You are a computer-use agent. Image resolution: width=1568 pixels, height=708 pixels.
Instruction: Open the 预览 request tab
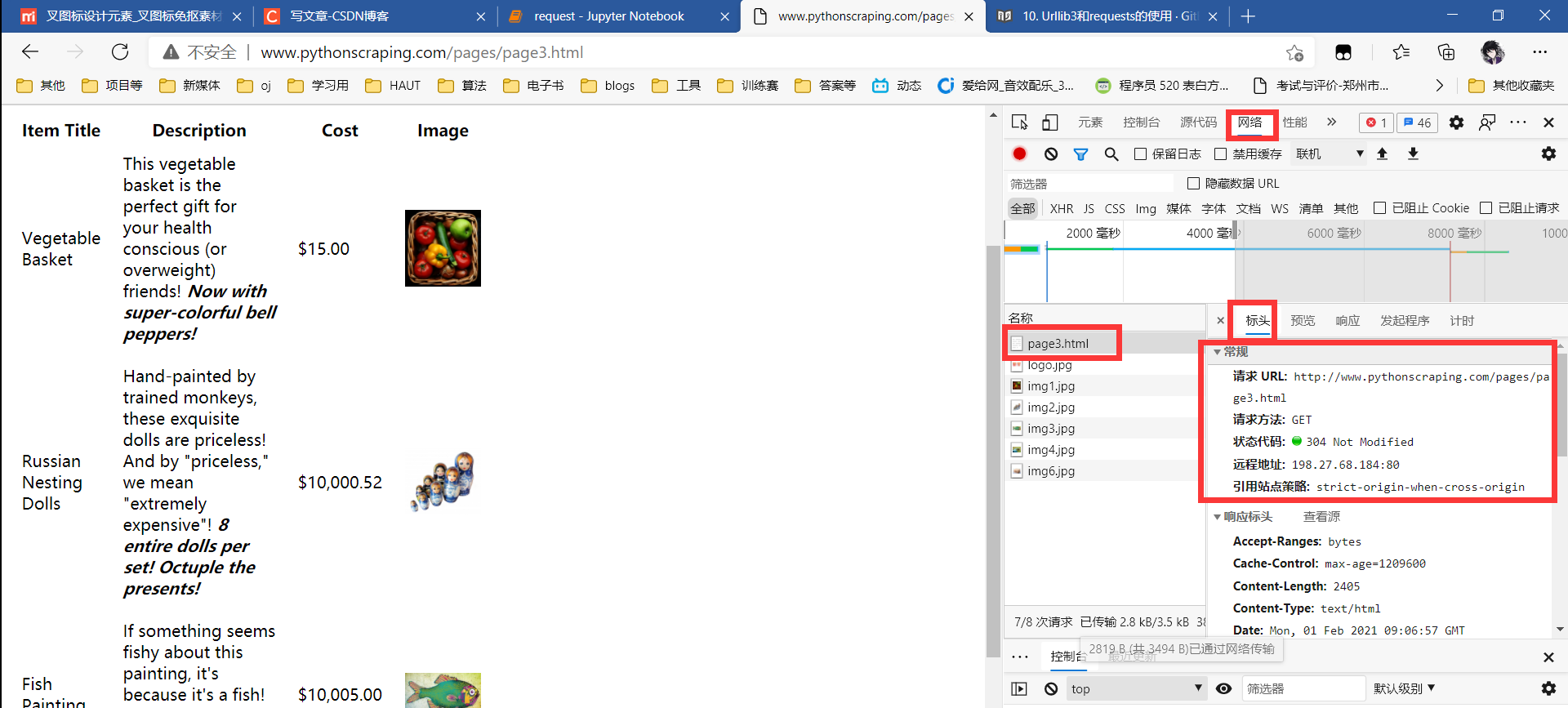point(1303,321)
